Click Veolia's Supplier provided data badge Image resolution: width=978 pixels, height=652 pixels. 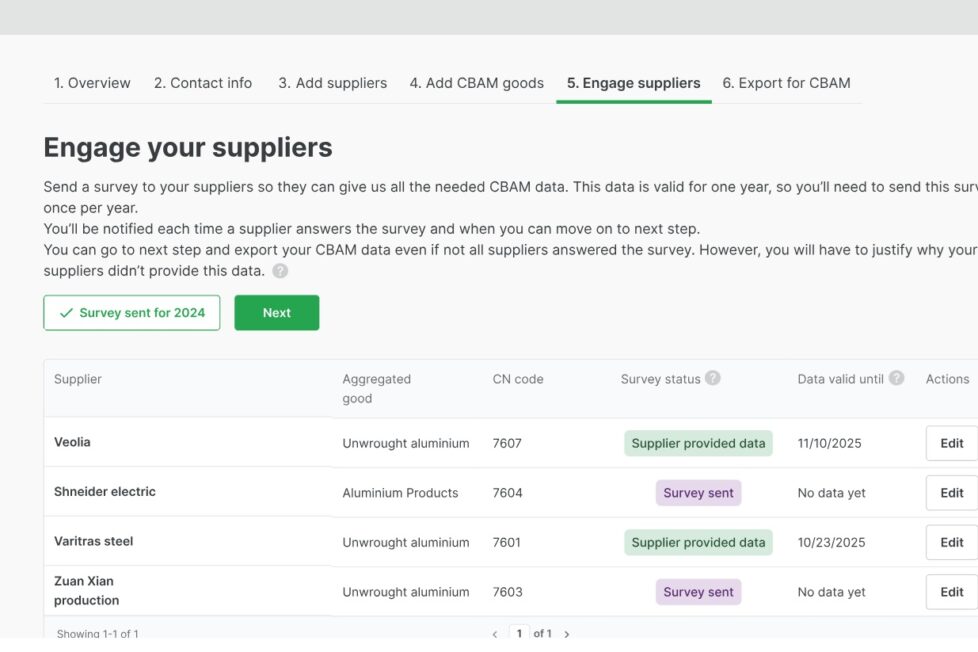click(698, 443)
